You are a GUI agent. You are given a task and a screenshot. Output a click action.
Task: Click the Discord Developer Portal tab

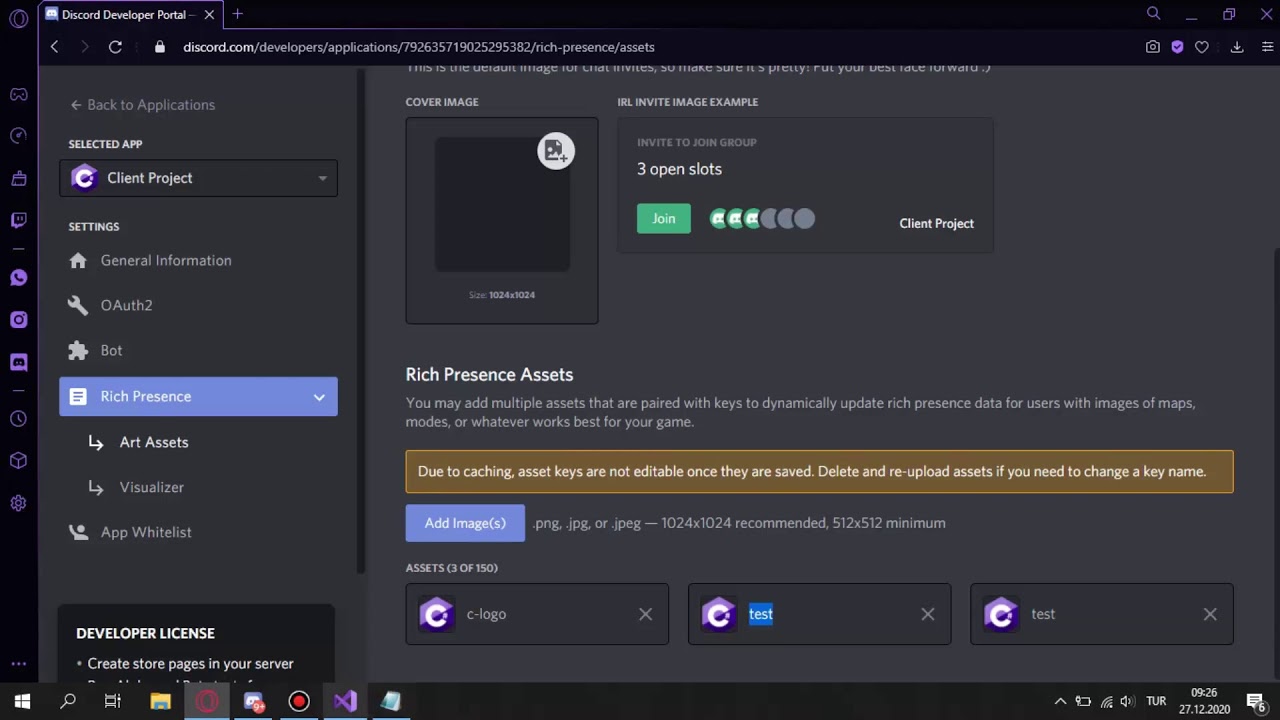[x=128, y=14]
